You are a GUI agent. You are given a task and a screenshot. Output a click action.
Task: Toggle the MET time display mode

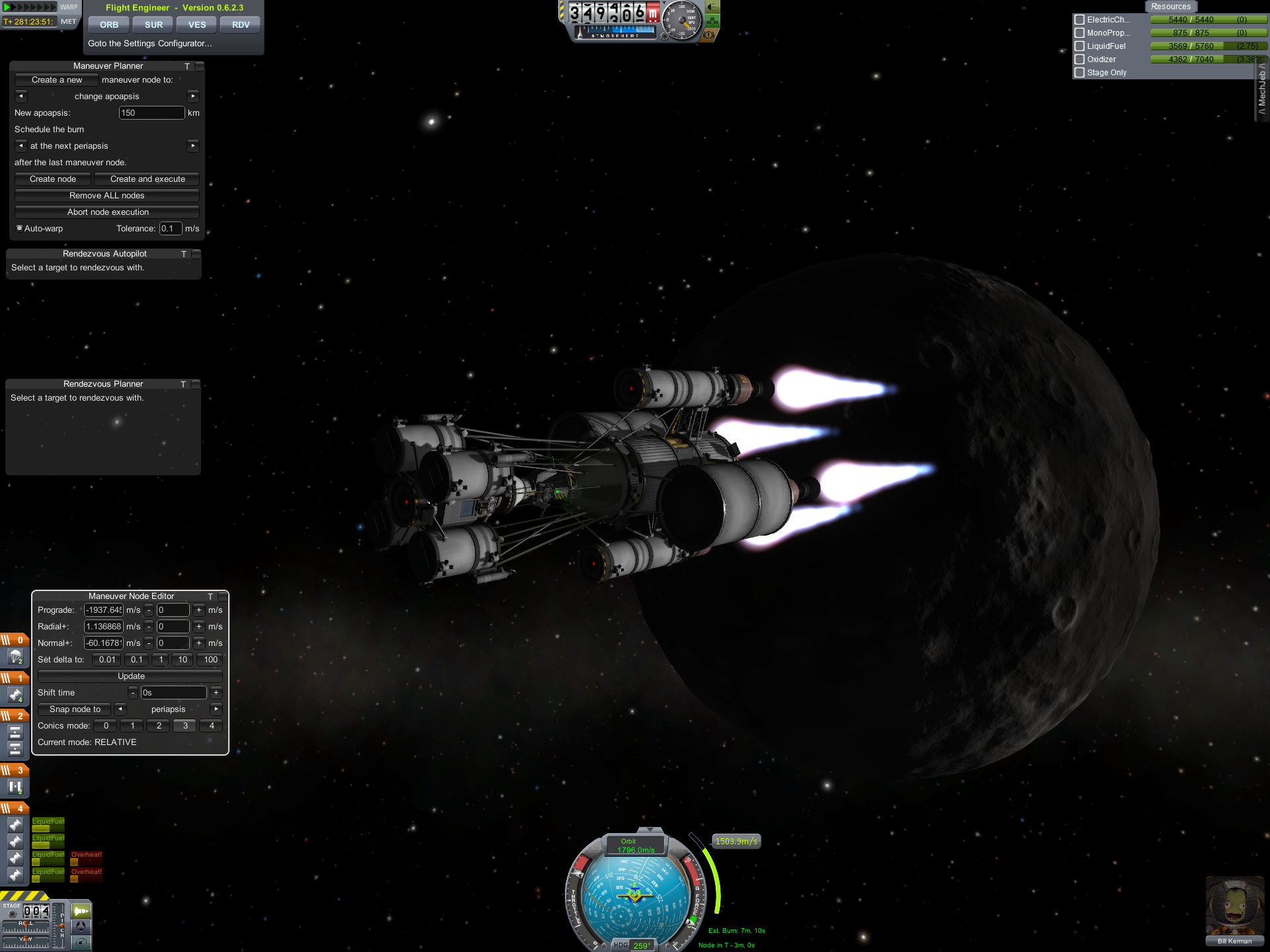(68, 21)
